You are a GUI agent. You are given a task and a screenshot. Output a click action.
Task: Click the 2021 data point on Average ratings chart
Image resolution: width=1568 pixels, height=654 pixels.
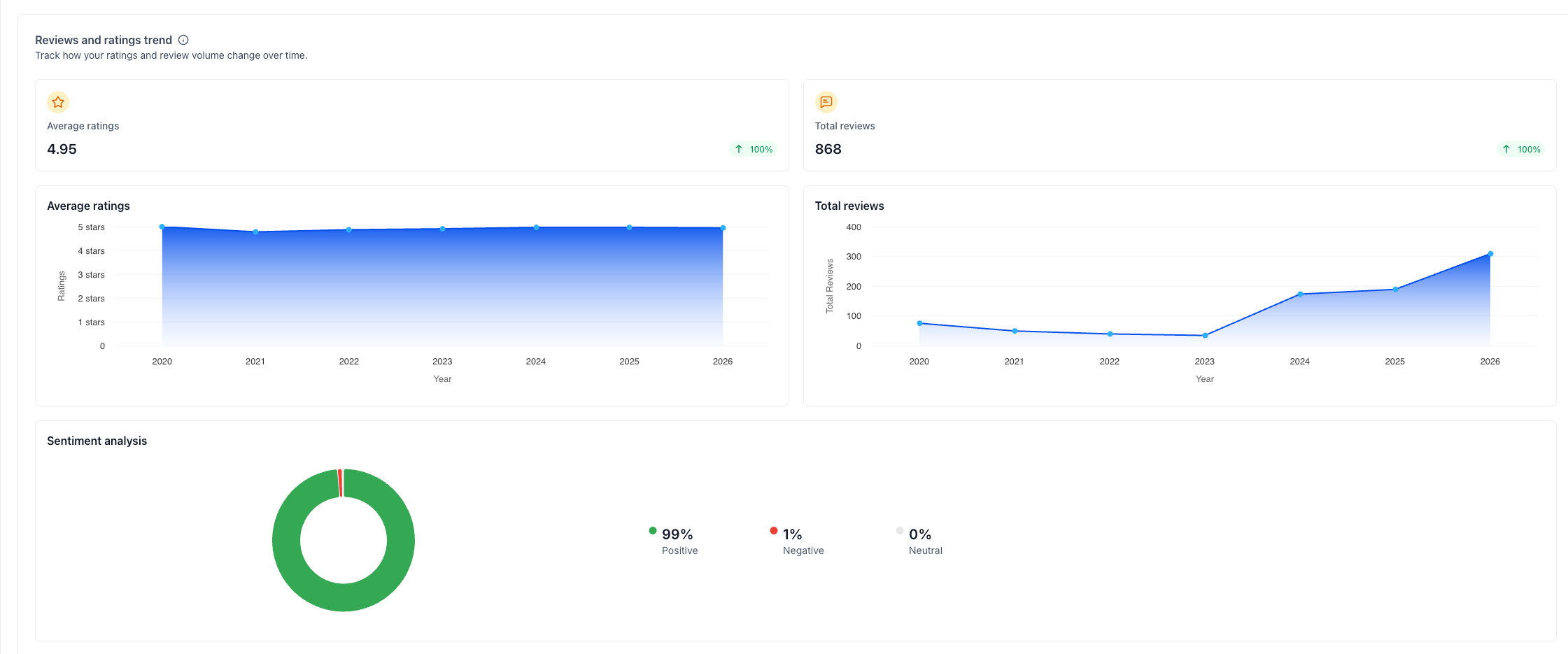click(255, 232)
